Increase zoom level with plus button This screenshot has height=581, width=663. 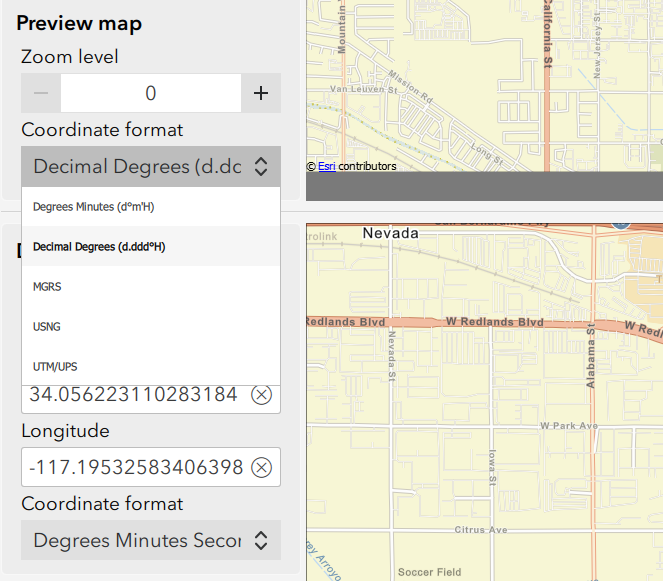tap(261, 93)
